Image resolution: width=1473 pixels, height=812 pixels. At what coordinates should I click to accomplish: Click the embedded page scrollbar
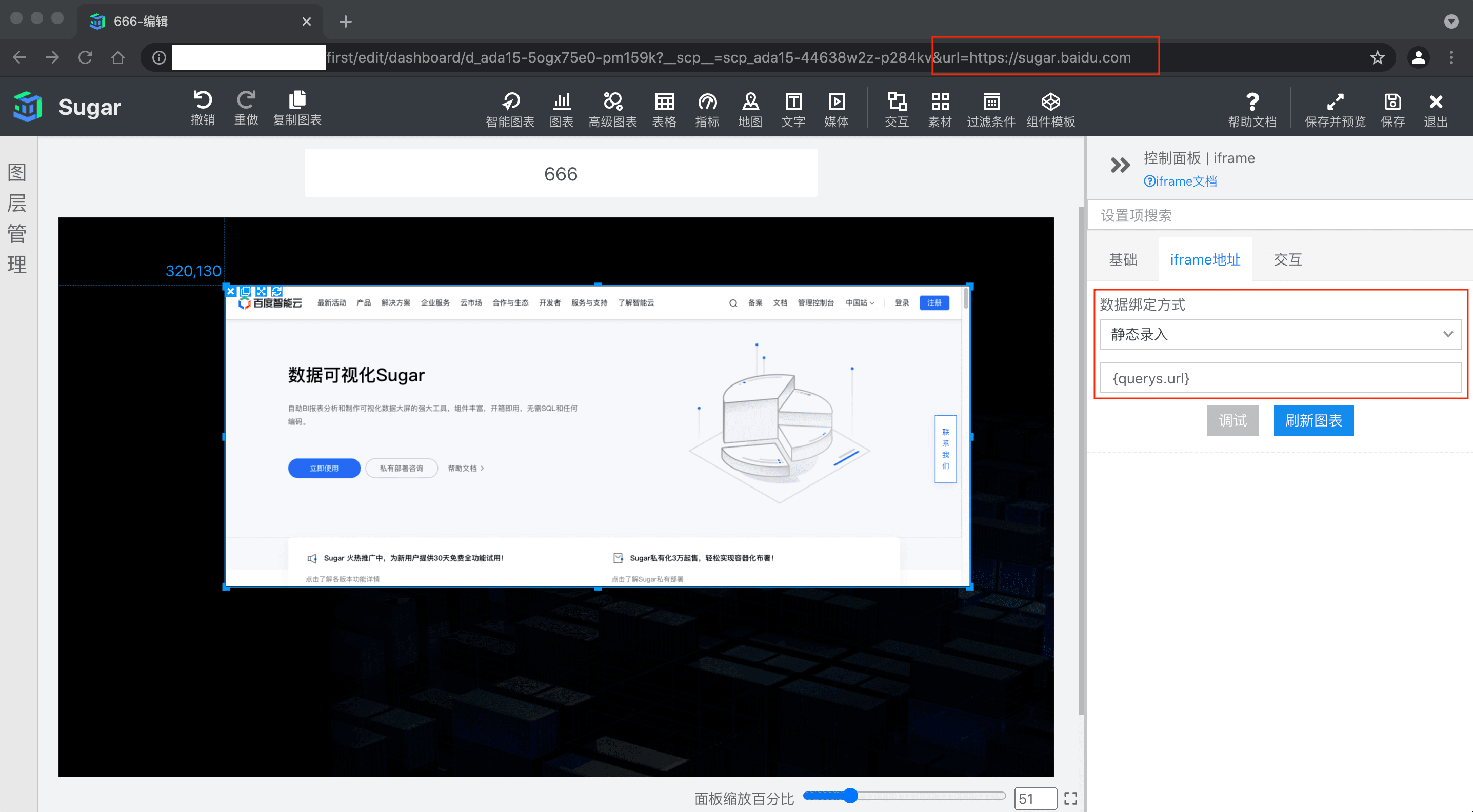(x=966, y=298)
